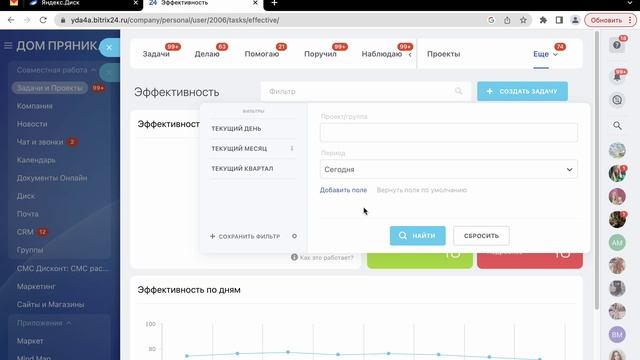Open the Chrome profile icon
The image size is (640, 360).
click(575, 20)
